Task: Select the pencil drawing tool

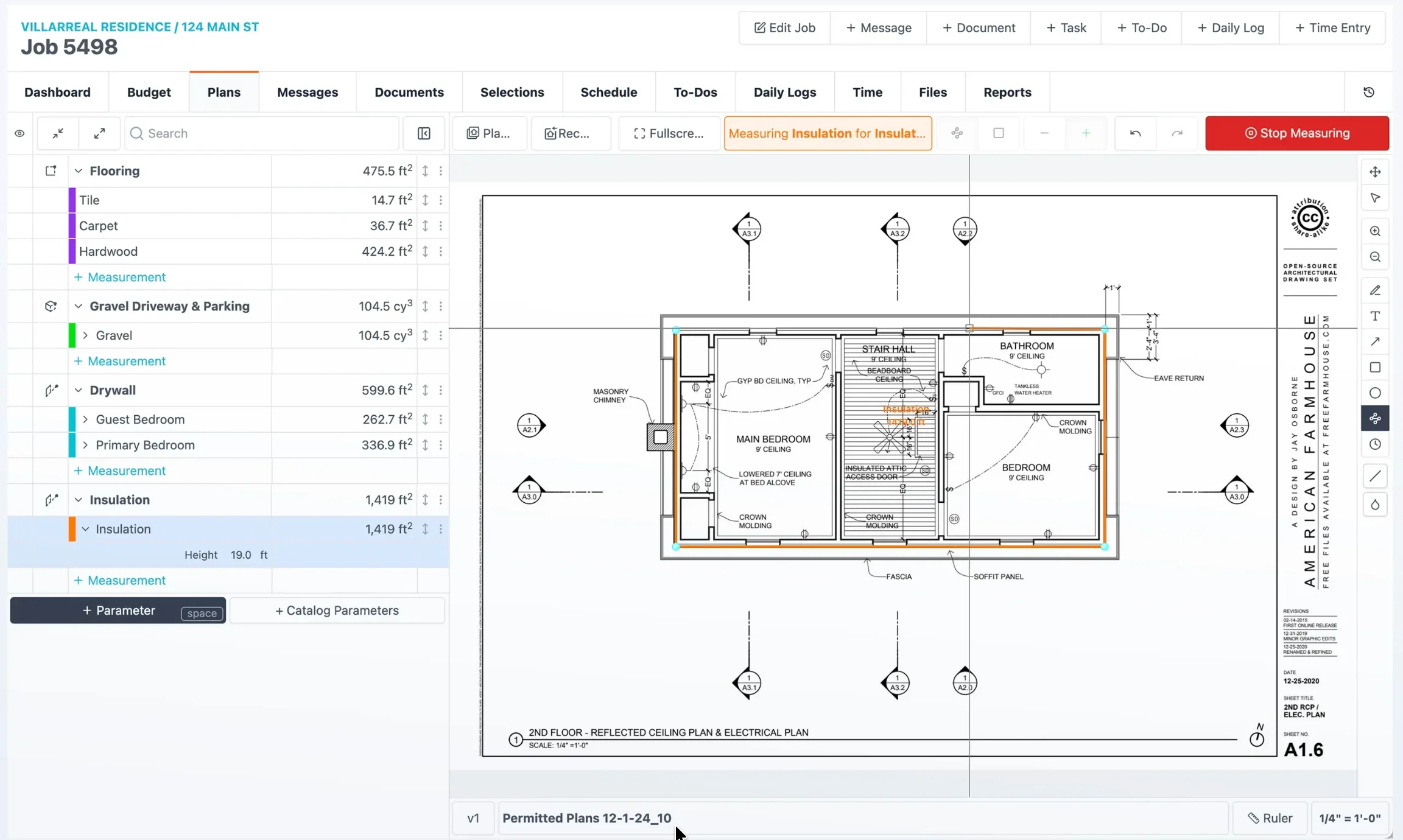Action: pos(1375,290)
